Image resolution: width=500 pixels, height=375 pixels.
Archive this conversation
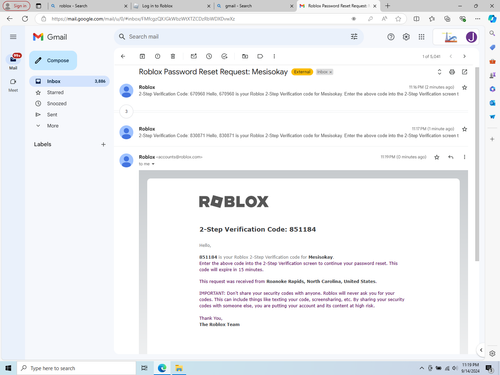click(x=142, y=56)
